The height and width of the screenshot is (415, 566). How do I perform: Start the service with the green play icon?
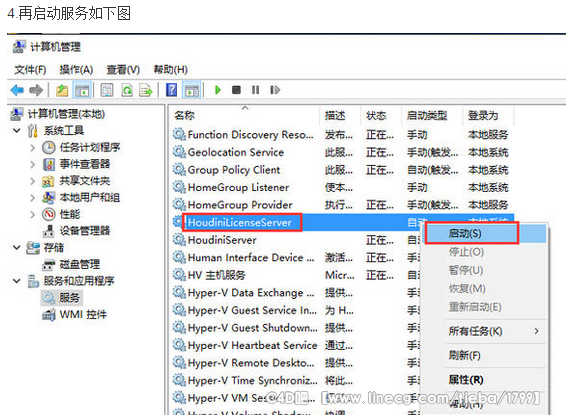coord(218,90)
